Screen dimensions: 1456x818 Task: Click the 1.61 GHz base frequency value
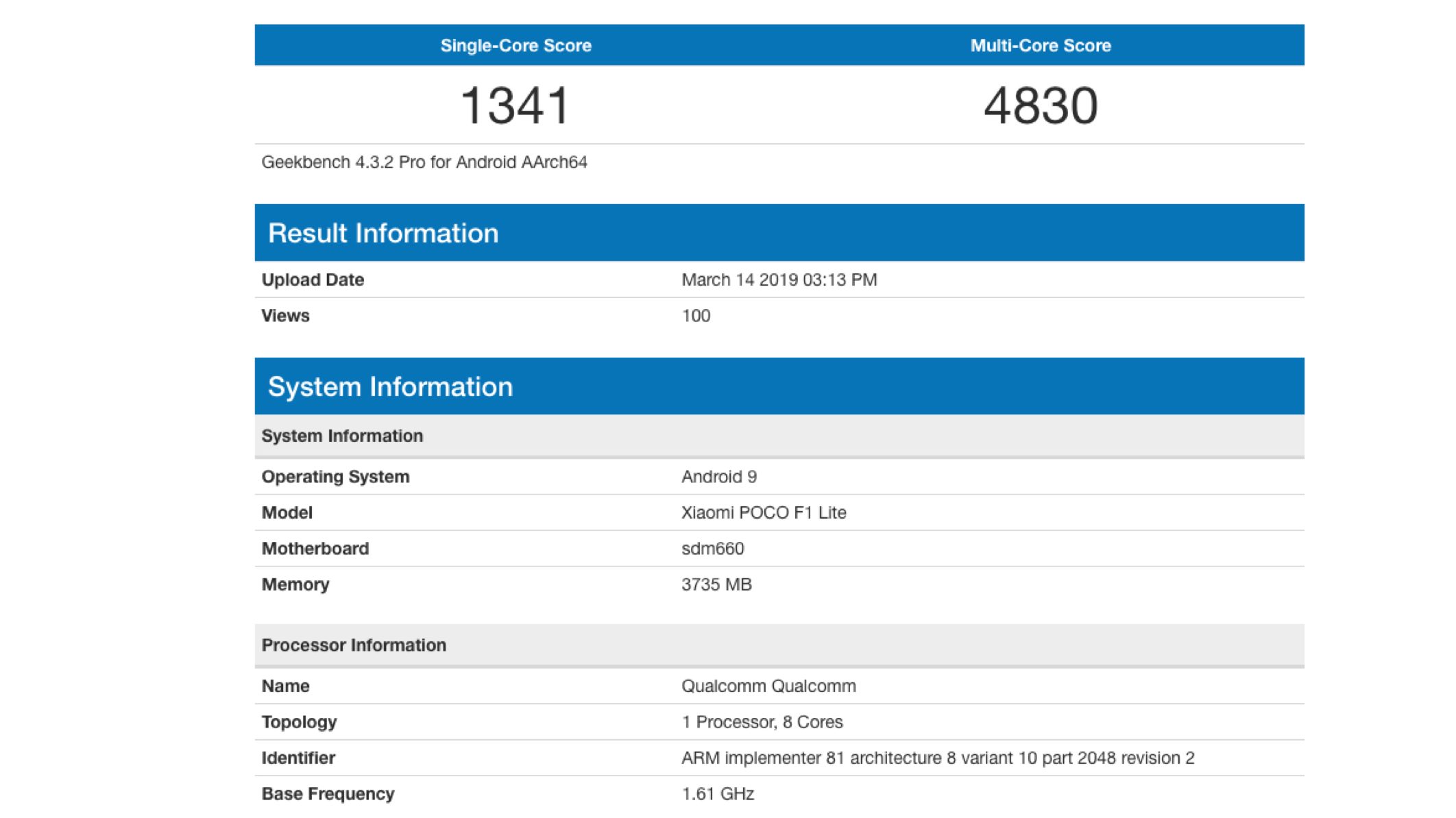point(718,793)
